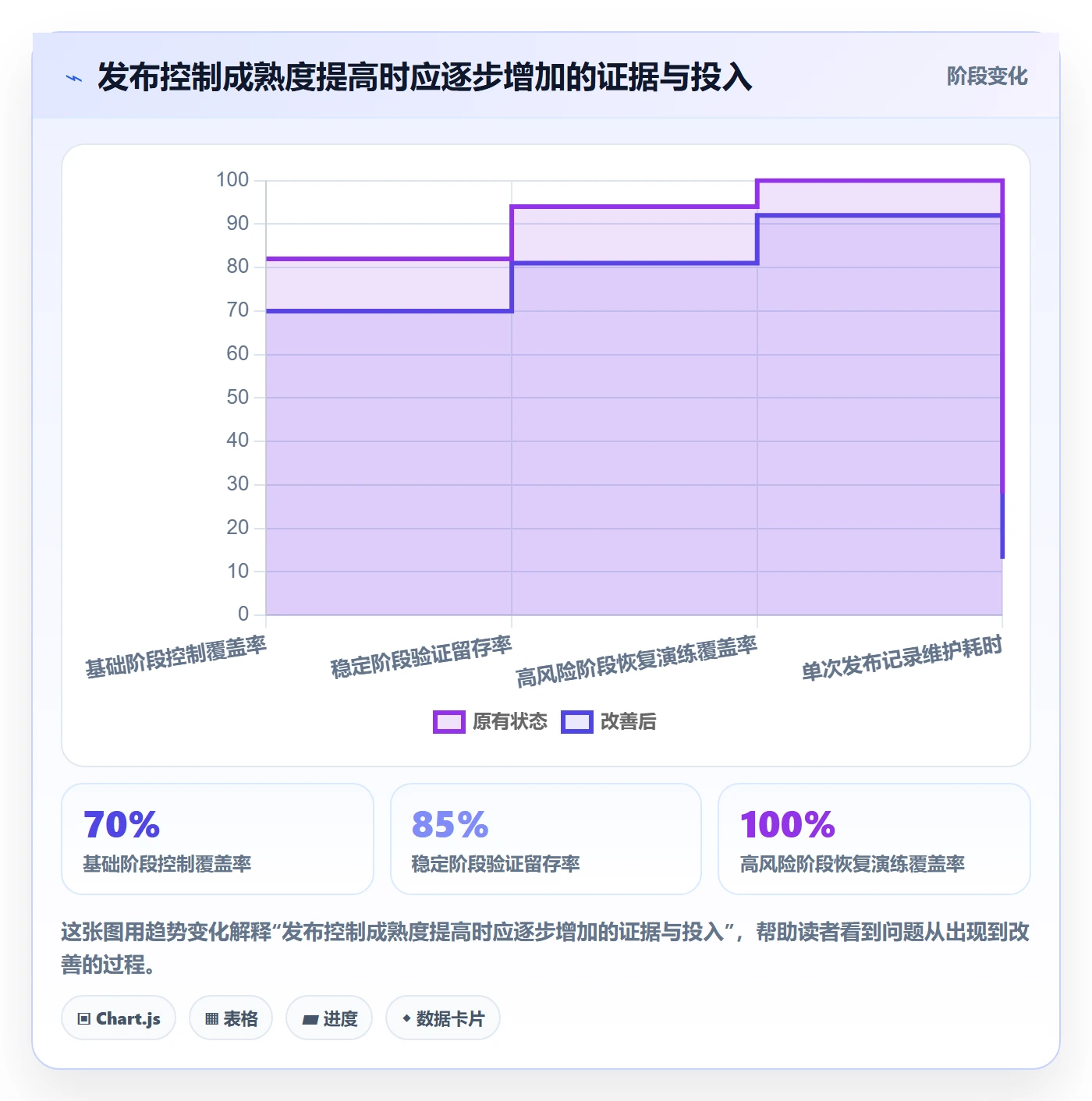Toggle the 改善后 legend swatch
This screenshot has width=1092, height=1101.
click(x=577, y=722)
